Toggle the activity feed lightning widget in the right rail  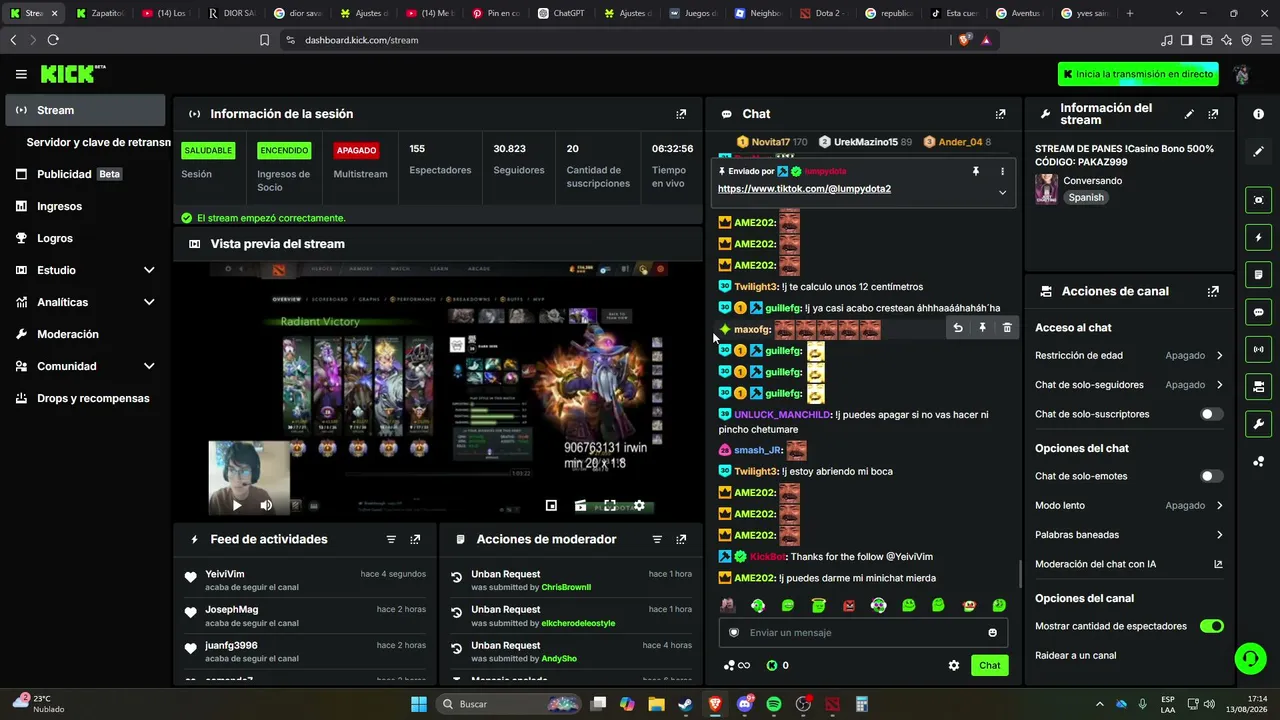[1258, 237]
